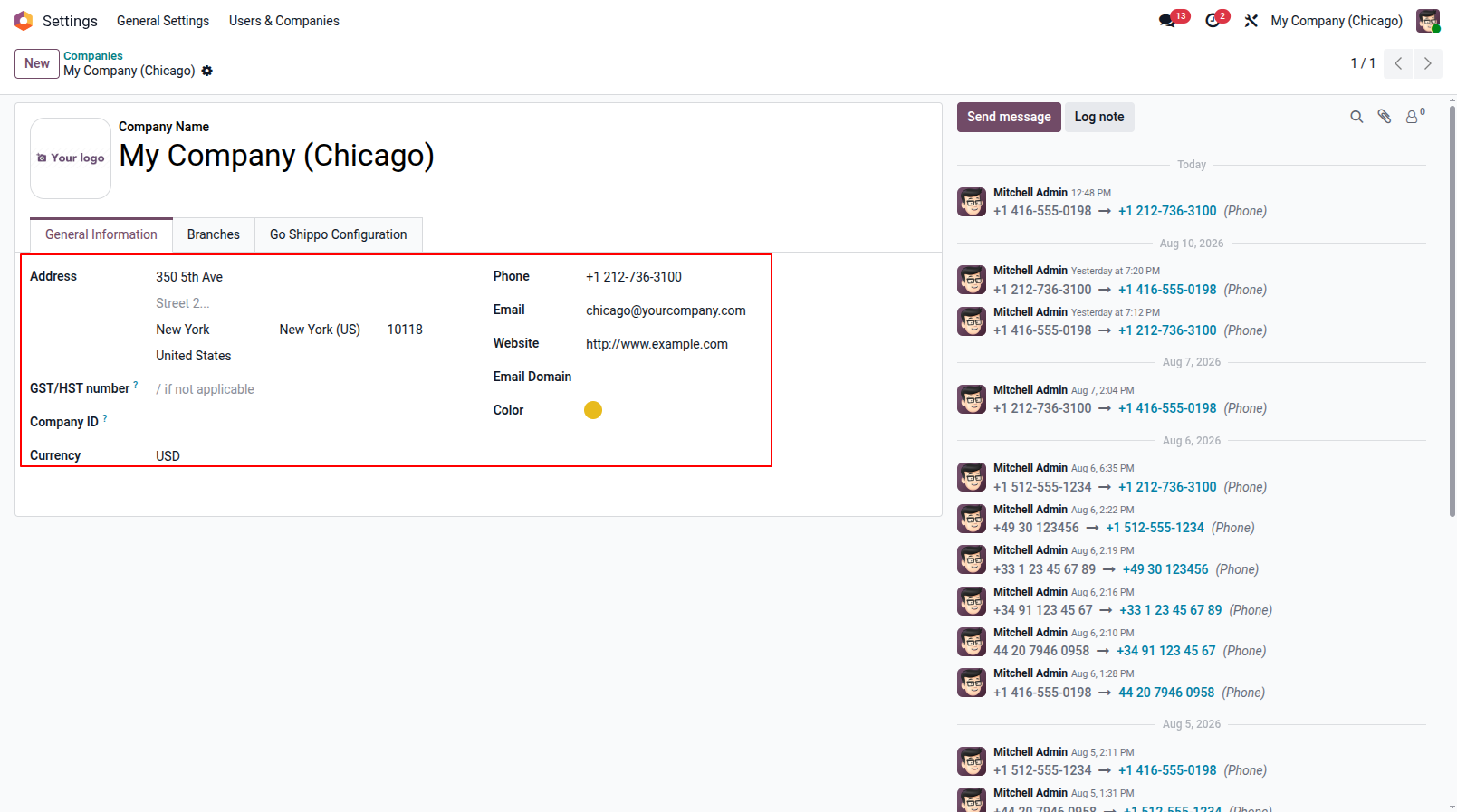Switch to the Branches tab
Screen dimensions: 1457x812
coord(214,234)
